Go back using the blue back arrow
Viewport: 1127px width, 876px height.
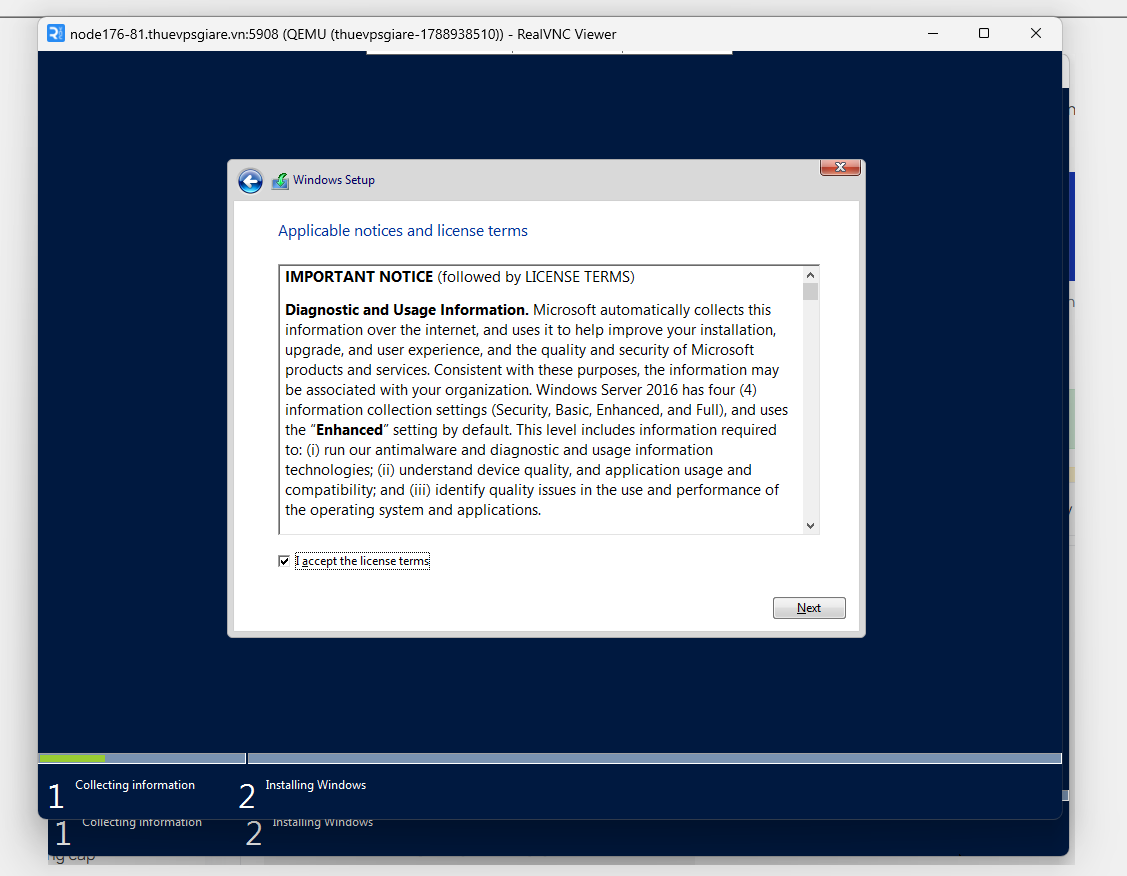(250, 181)
